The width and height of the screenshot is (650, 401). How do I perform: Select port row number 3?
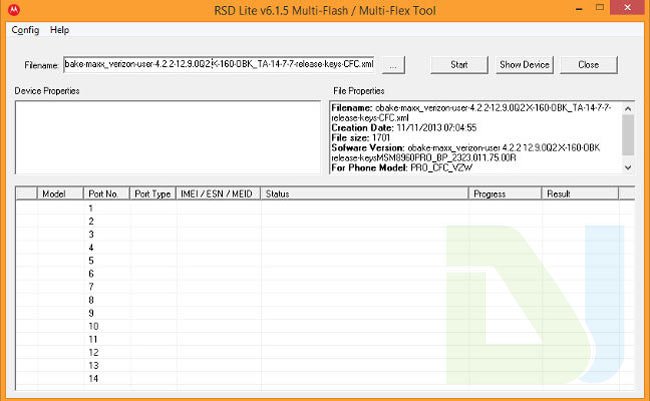pos(325,234)
